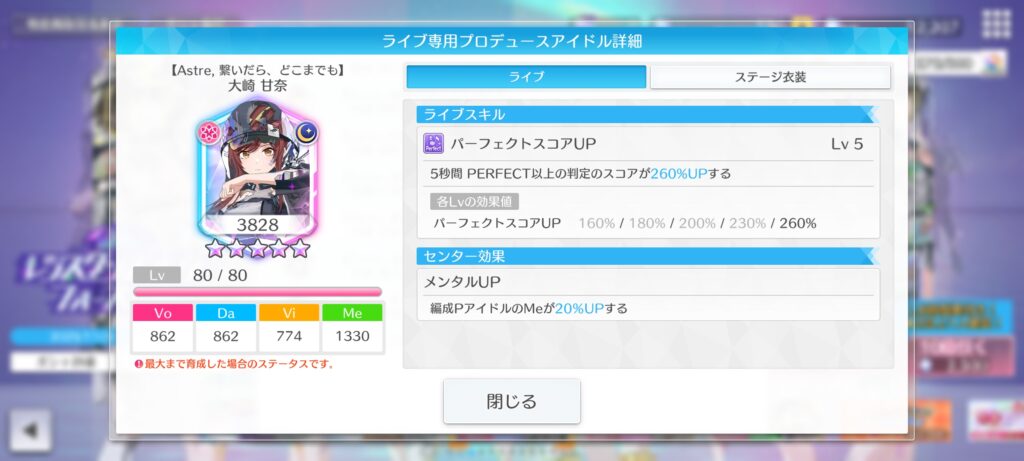
Task: Click the 各Lvの効果値 label
Action: coord(474,201)
